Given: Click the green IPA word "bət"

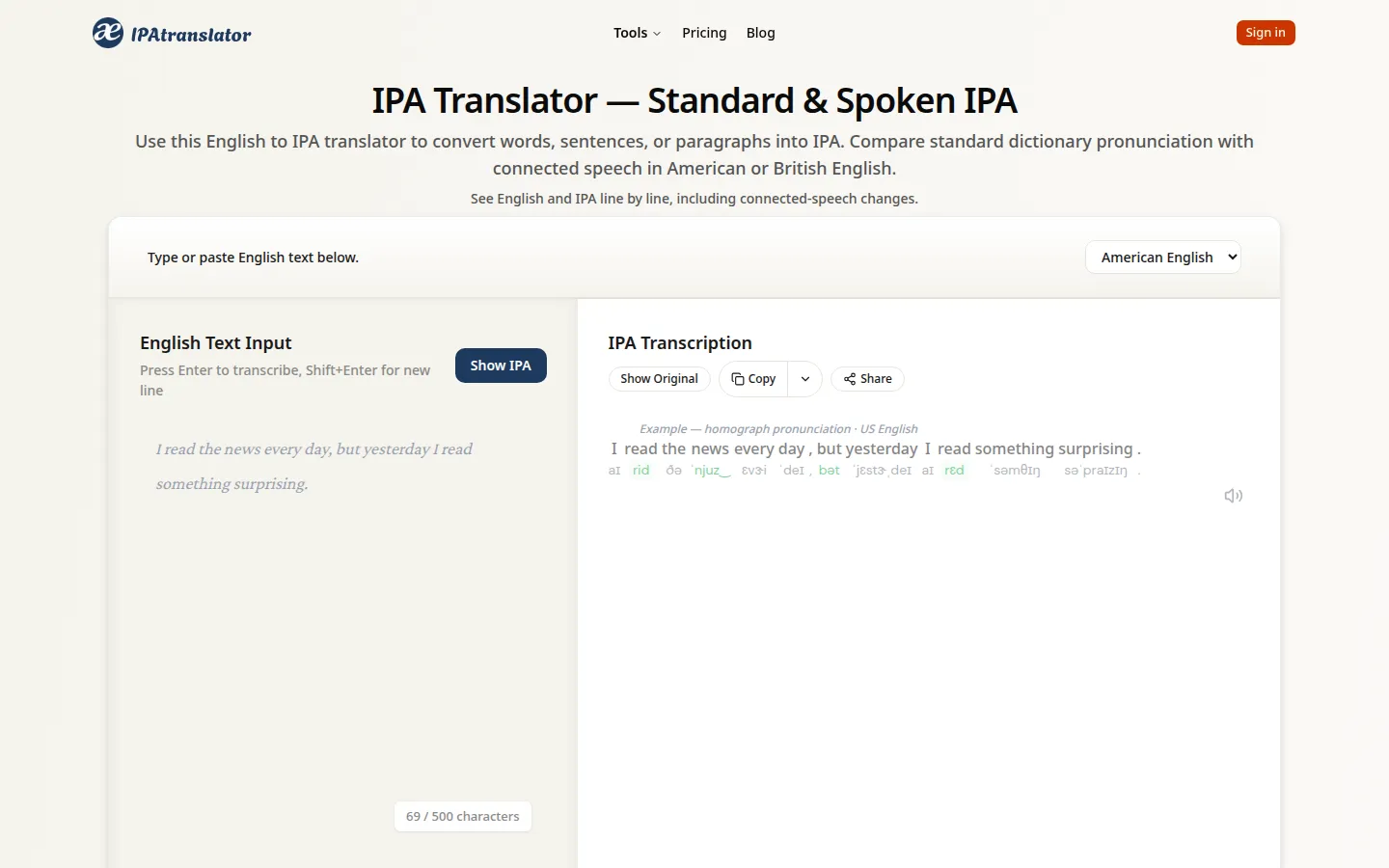Looking at the screenshot, I should tap(830, 471).
